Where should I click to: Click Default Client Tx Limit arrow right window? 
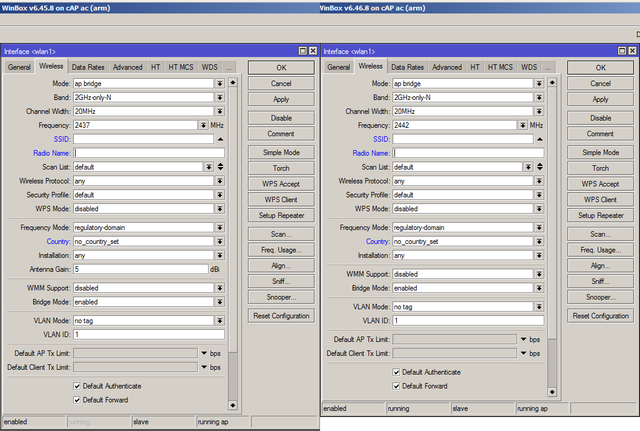click(523, 353)
